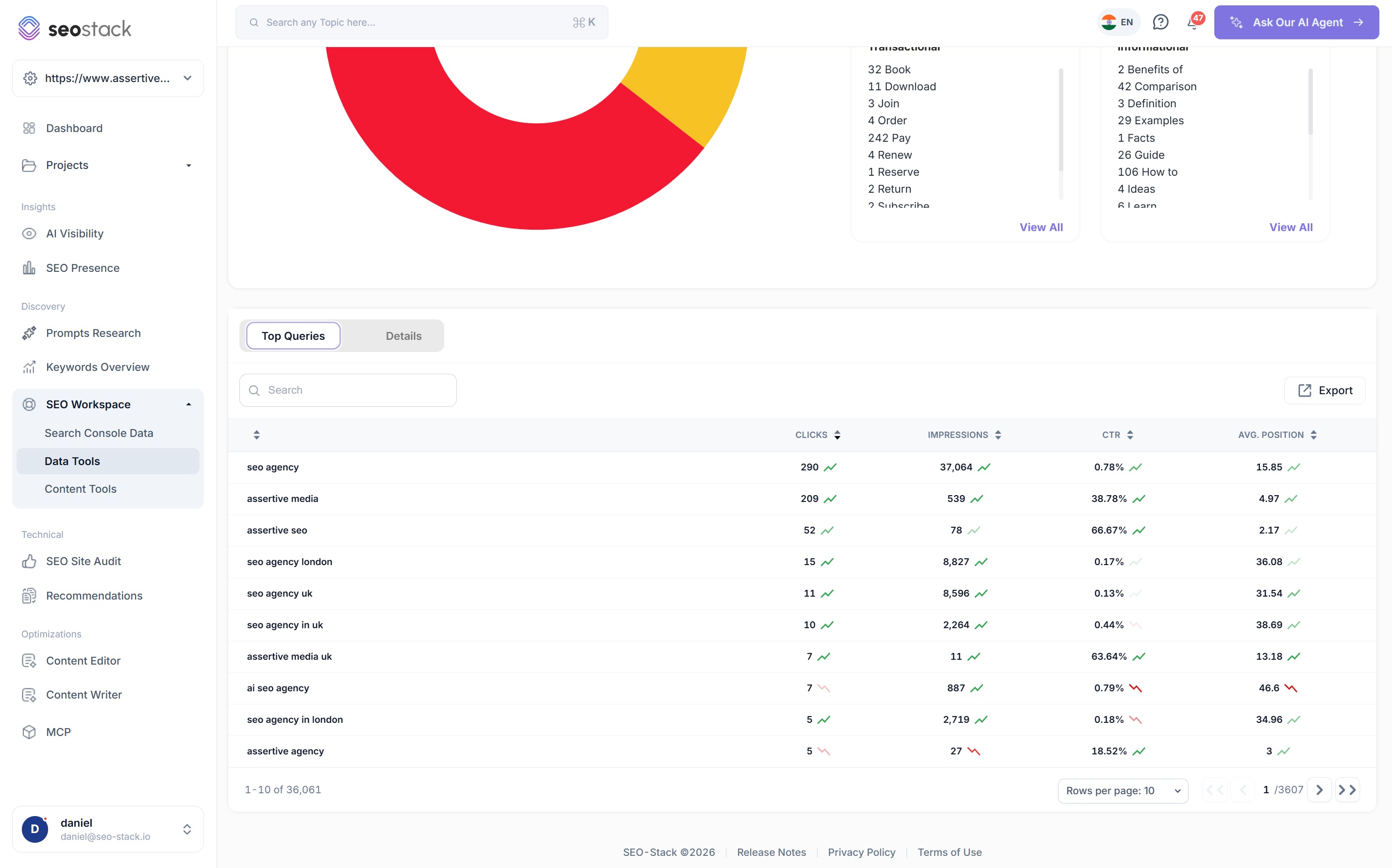Open the Release Notes link
This screenshot has height=868, width=1392.
point(771,852)
